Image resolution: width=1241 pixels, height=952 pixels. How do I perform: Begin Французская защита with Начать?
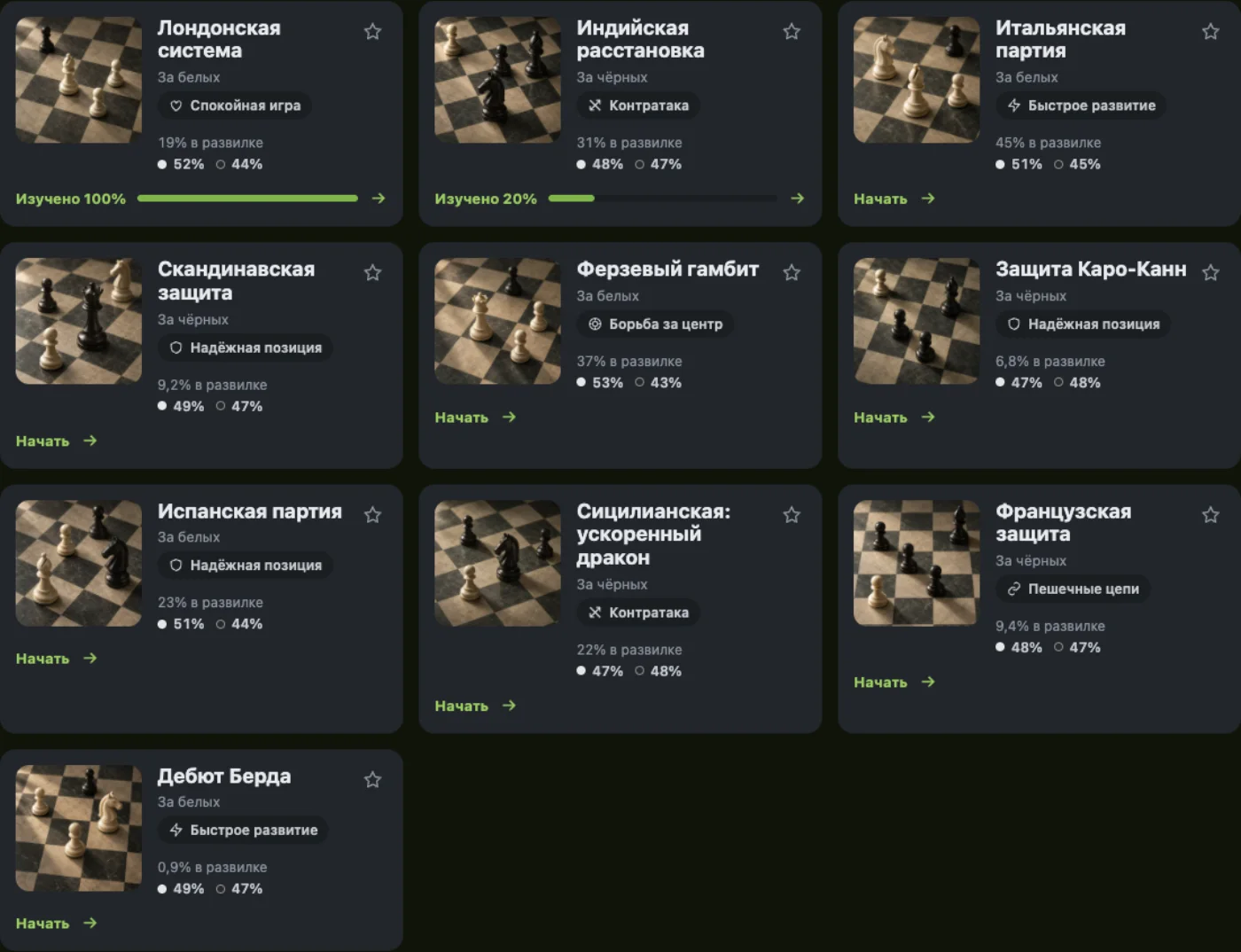pyautogui.click(x=894, y=683)
